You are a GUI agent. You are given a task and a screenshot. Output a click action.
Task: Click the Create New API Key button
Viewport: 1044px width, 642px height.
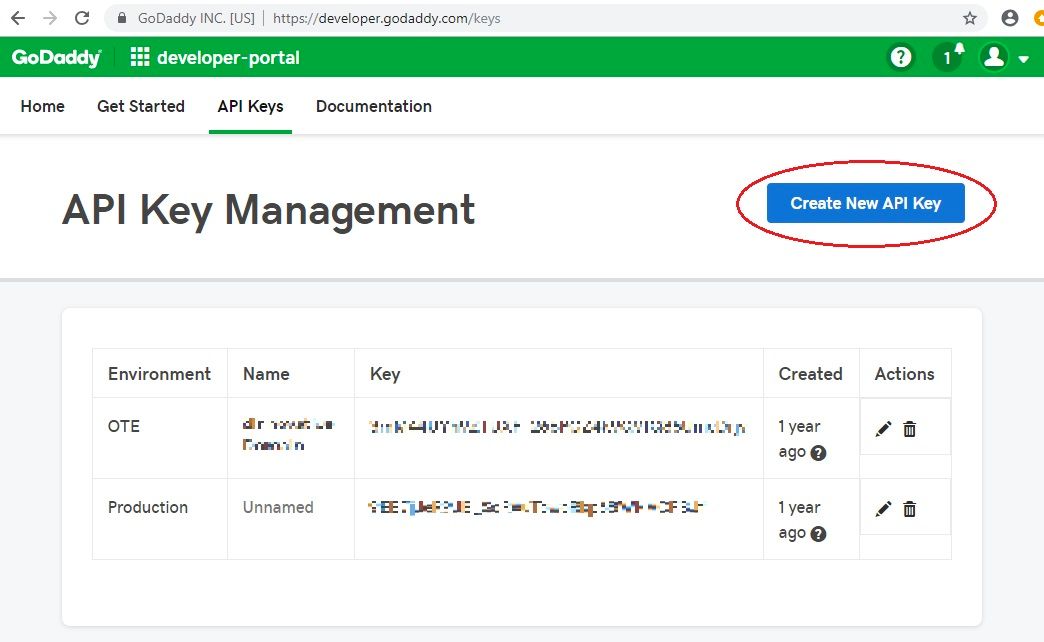pos(864,202)
